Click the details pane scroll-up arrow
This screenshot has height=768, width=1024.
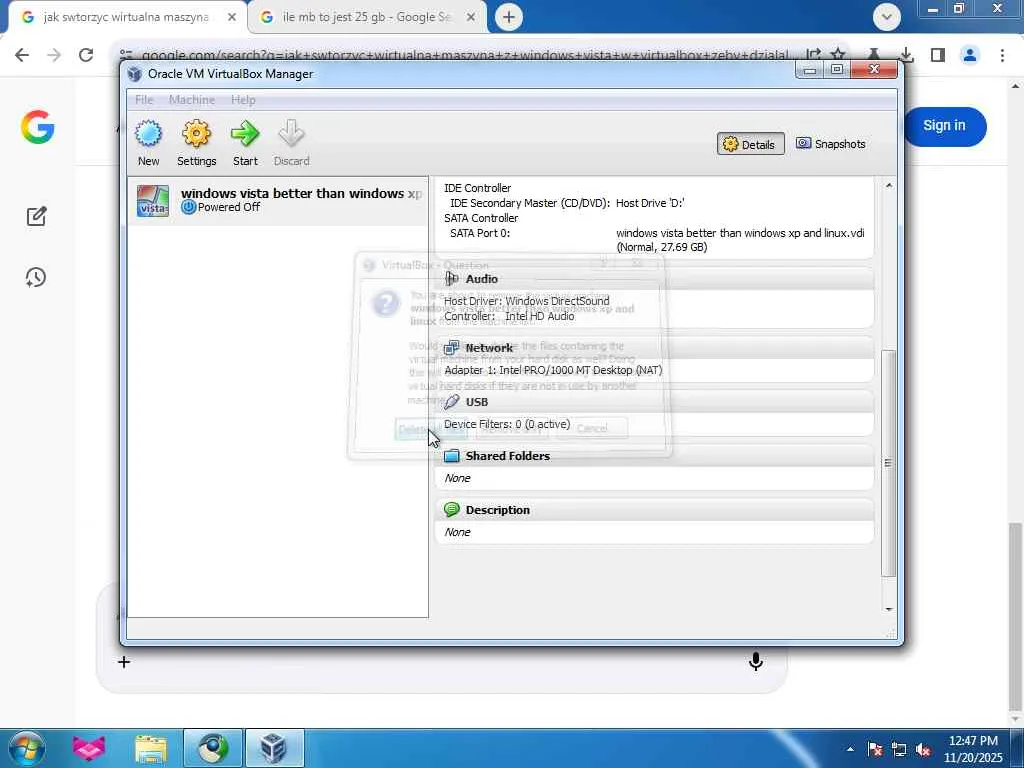click(x=889, y=186)
